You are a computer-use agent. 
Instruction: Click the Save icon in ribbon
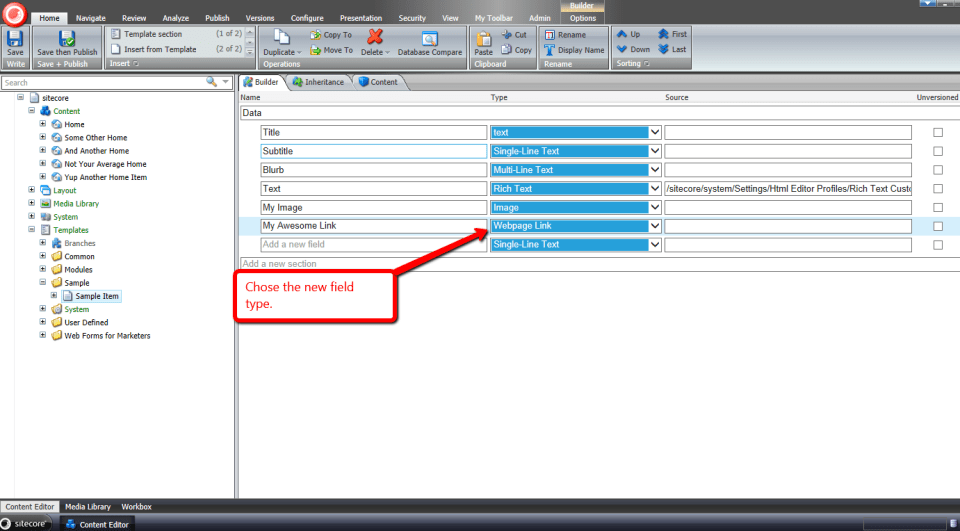tap(15, 40)
